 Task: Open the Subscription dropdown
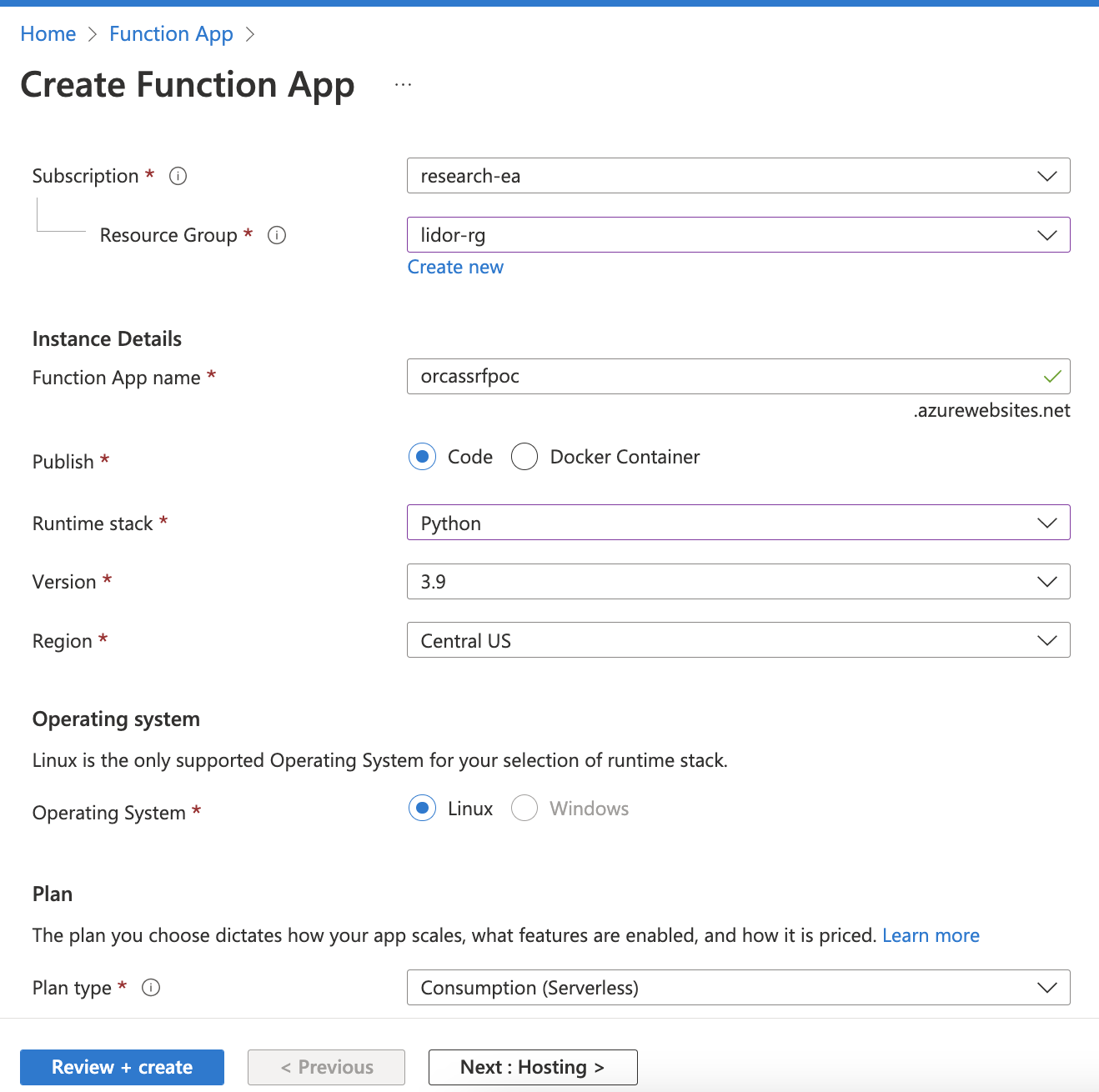coord(738,176)
